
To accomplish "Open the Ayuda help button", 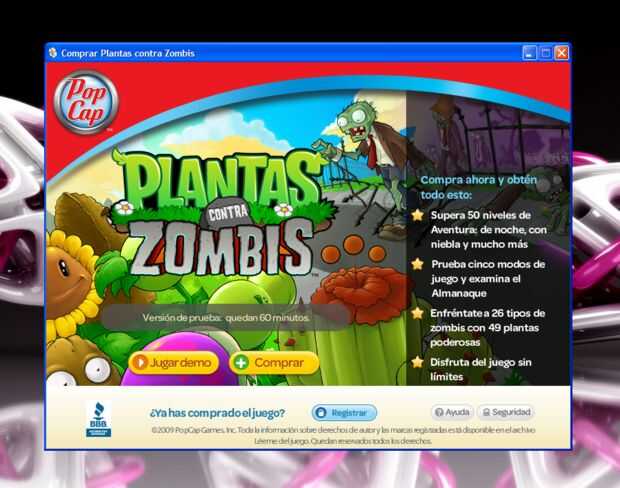I will pos(452,412).
